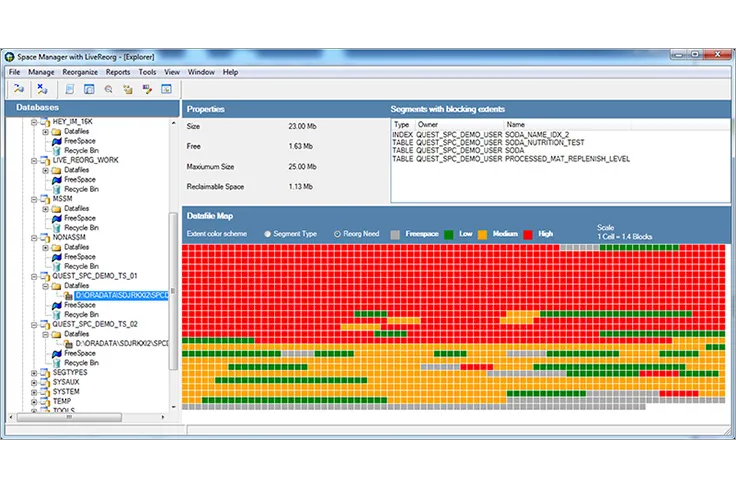Click the SYSAUX tablespace icon
The image size is (736, 489).
46,382
